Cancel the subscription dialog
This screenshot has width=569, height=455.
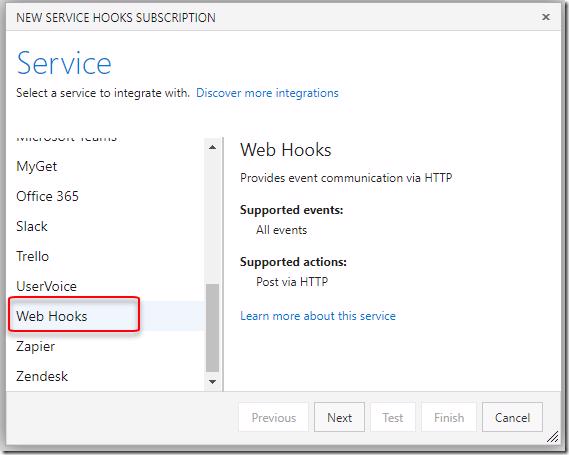click(512, 417)
